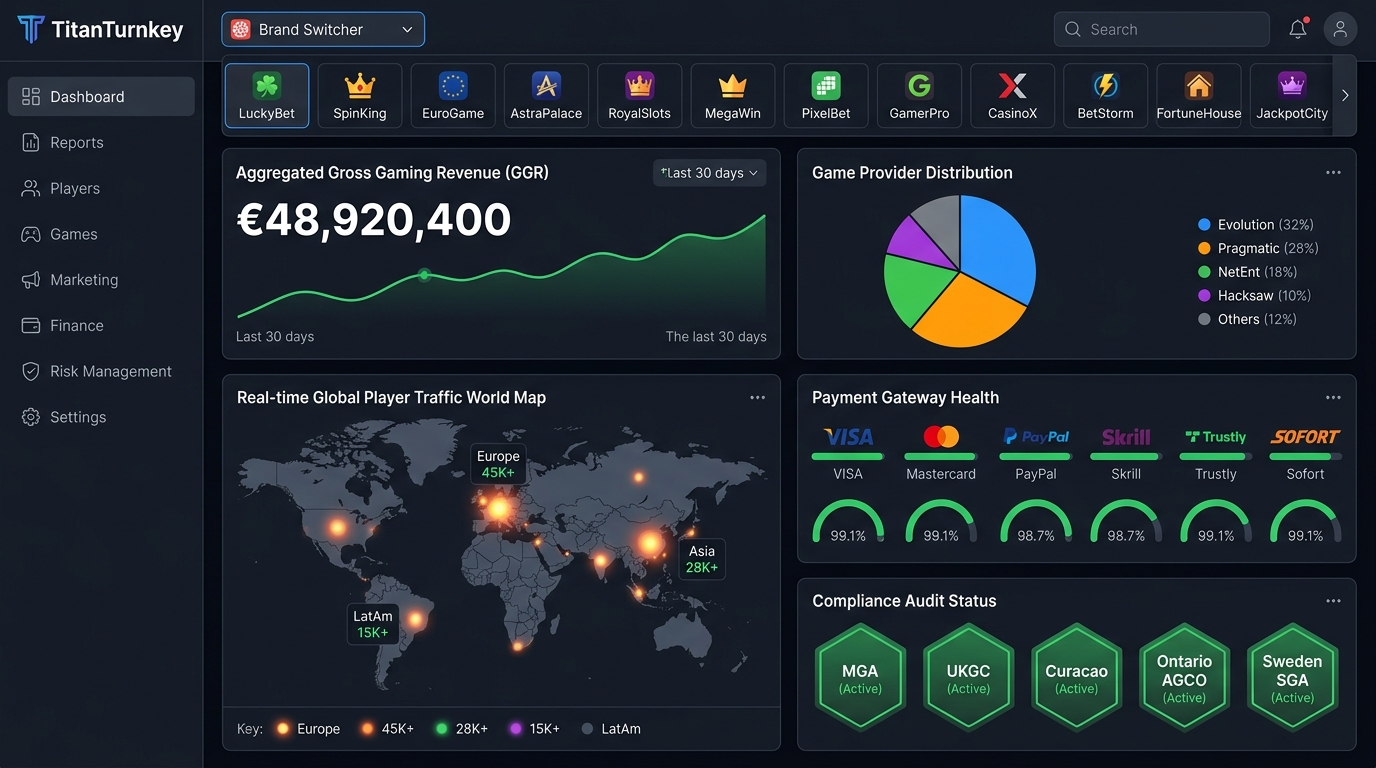The height and width of the screenshot is (768, 1376).
Task: Open Games in the sidebar
Action: point(101,234)
